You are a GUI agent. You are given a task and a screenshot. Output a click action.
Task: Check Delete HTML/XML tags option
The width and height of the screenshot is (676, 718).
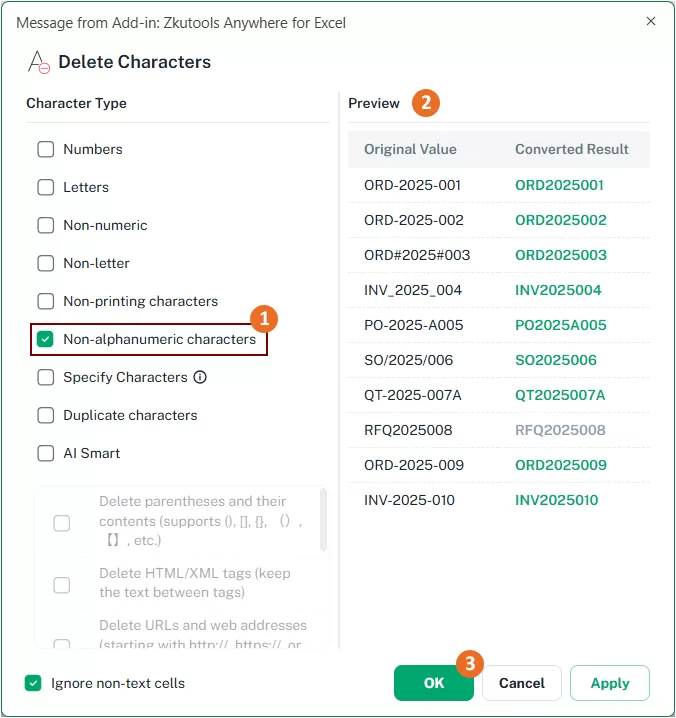tap(62, 585)
